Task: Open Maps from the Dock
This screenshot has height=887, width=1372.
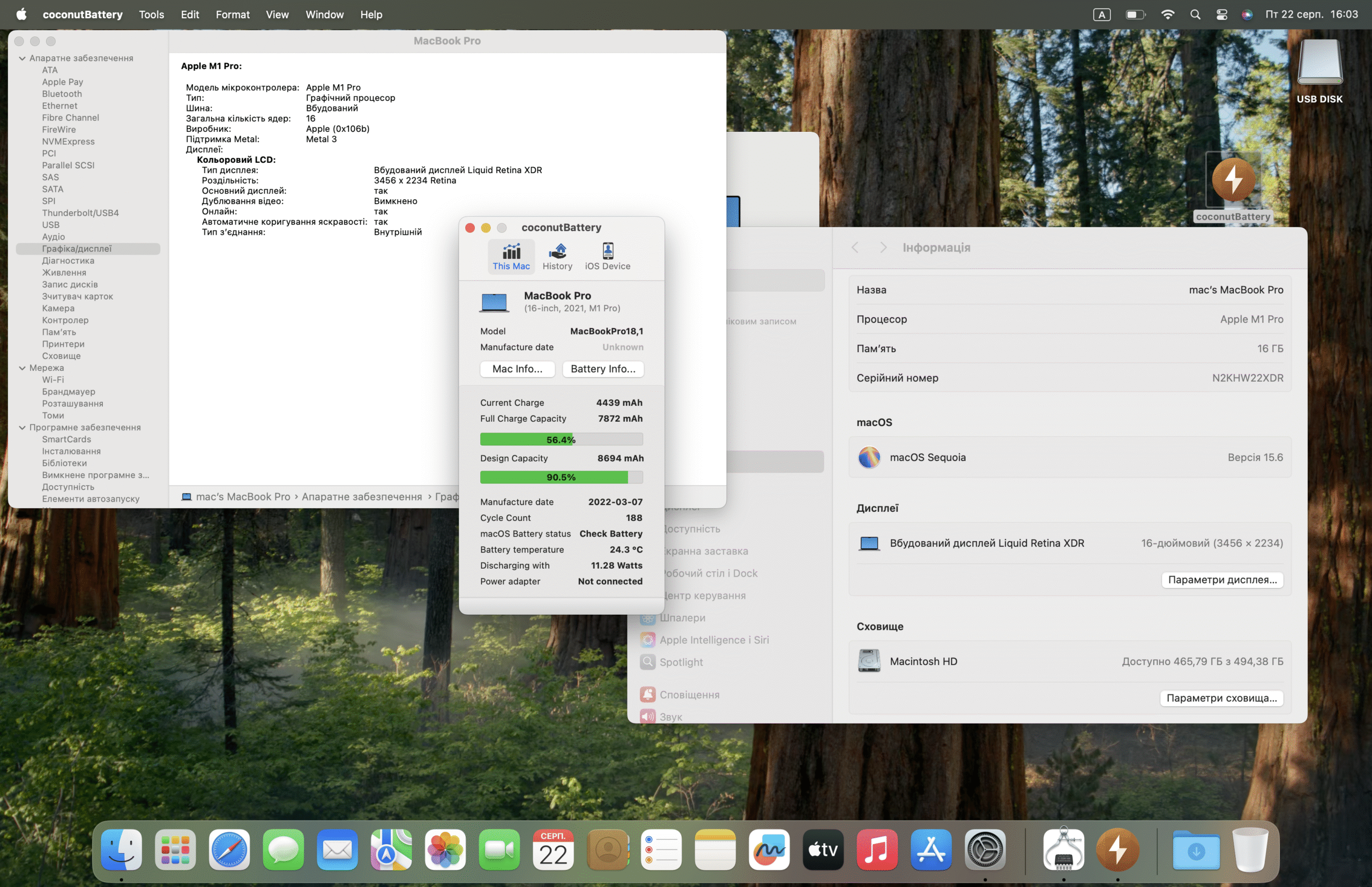Action: [391, 850]
